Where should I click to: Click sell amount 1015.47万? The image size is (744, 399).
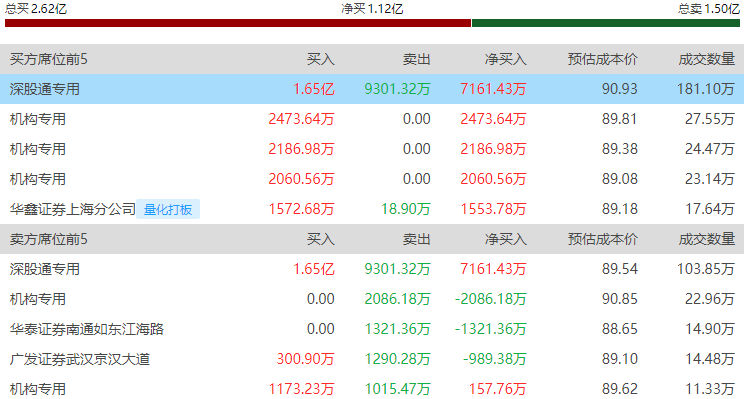pyautogui.click(x=397, y=389)
